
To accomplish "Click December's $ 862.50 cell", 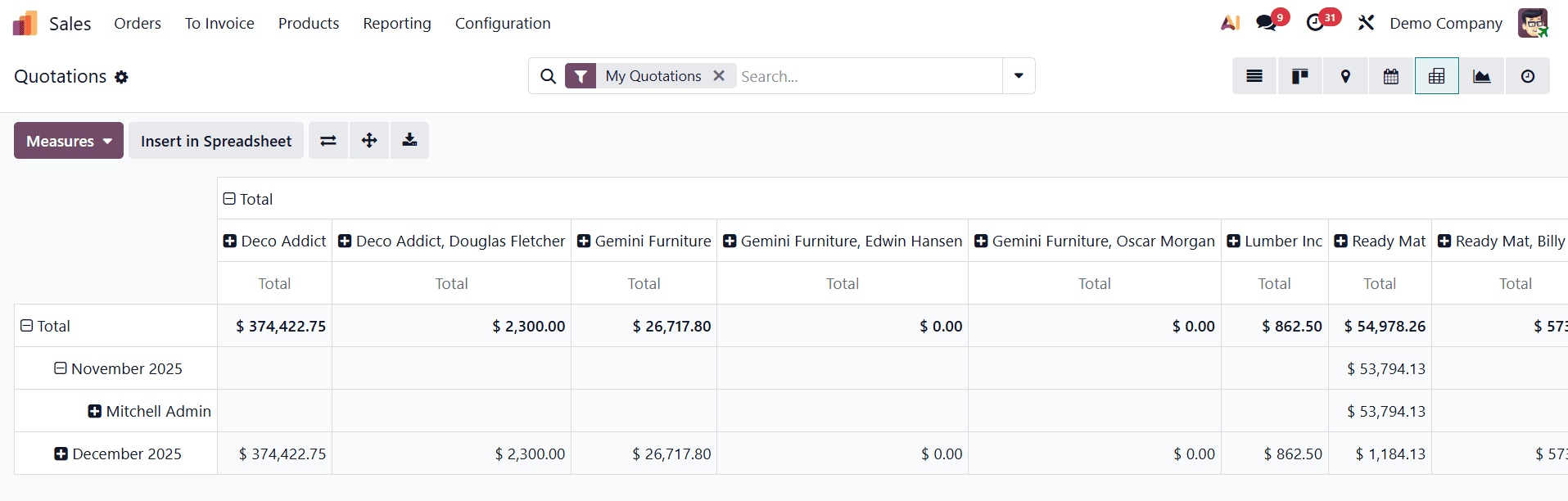I will (1274, 454).
